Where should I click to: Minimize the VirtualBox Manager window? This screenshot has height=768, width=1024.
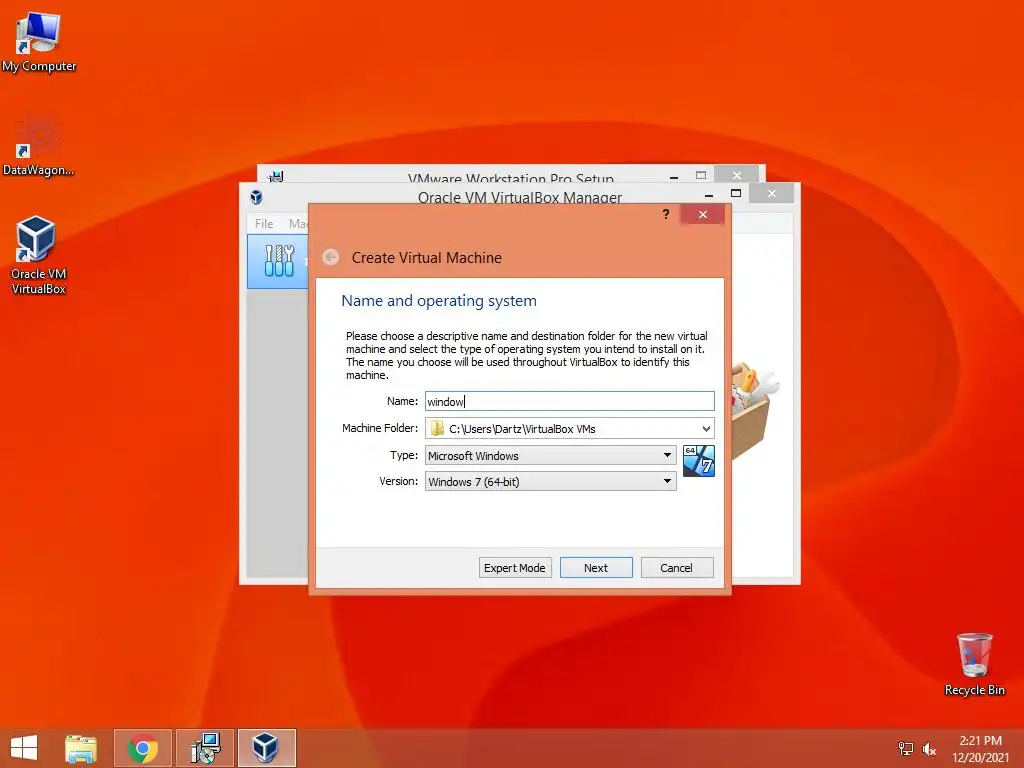pos(709,194)
